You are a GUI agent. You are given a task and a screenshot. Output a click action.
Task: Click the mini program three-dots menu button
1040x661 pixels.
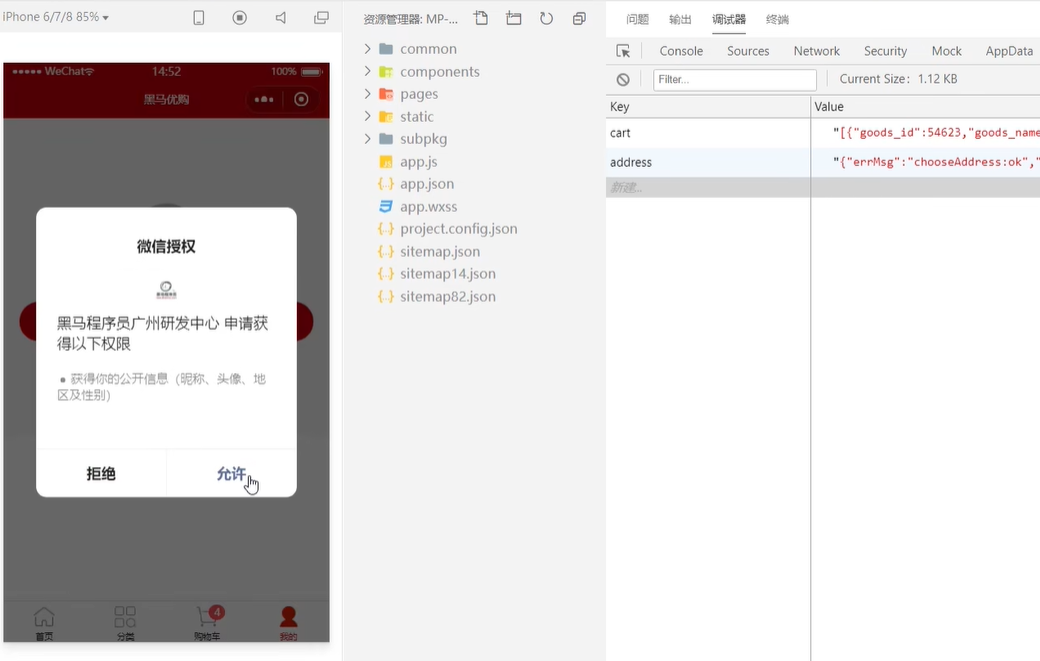click(264, 99)
